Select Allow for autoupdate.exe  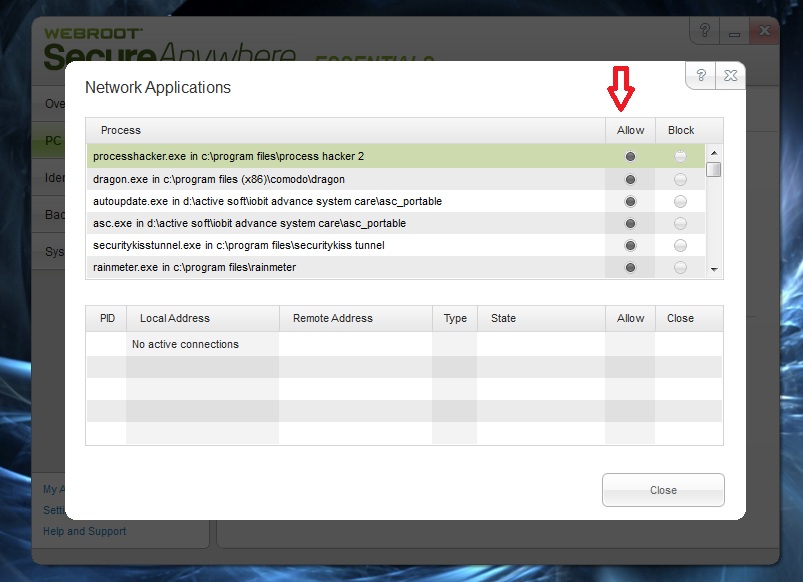tap(630, 201)
